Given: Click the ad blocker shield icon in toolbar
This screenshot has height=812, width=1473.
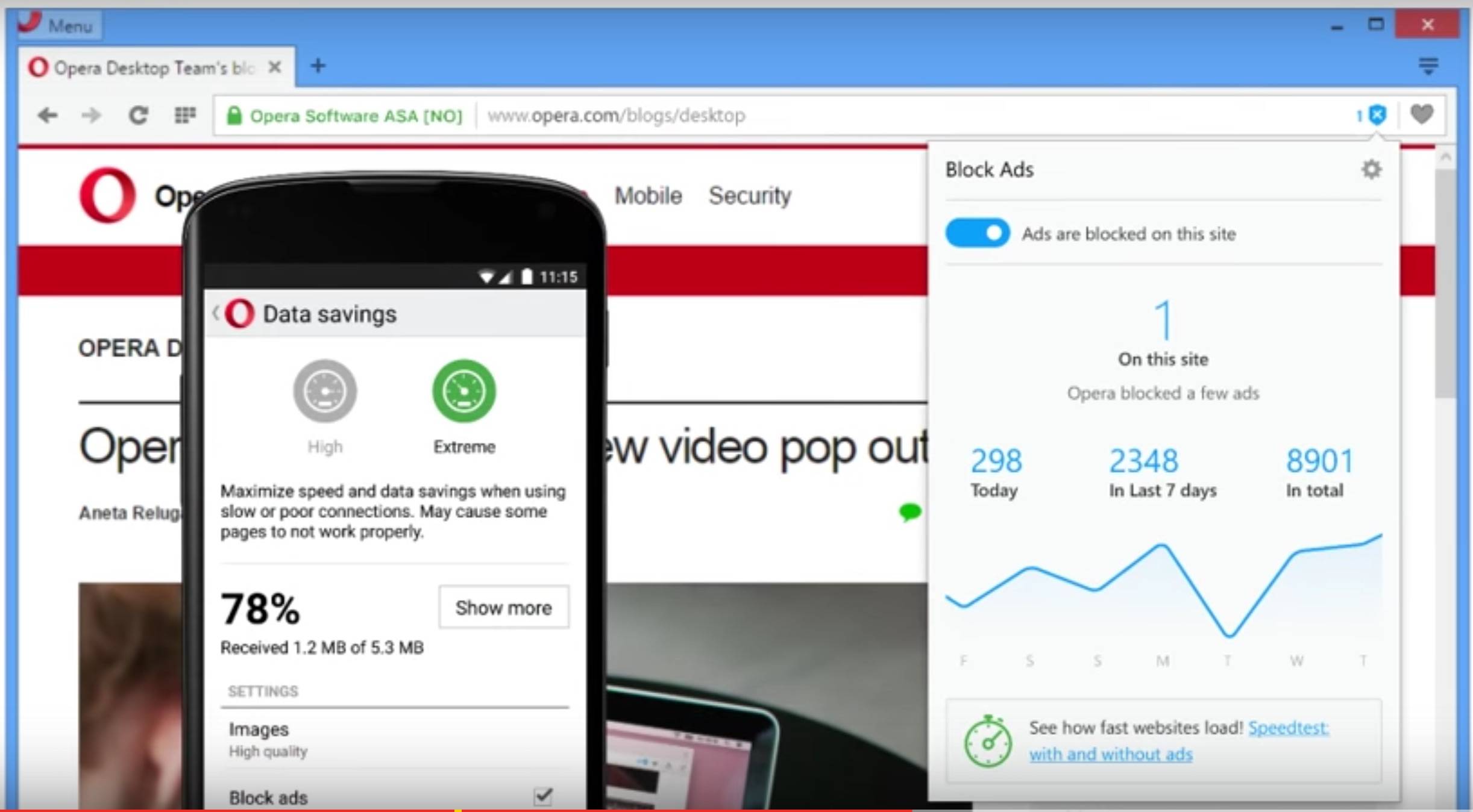Looking at the screenshot, I should click(1378, 115).
